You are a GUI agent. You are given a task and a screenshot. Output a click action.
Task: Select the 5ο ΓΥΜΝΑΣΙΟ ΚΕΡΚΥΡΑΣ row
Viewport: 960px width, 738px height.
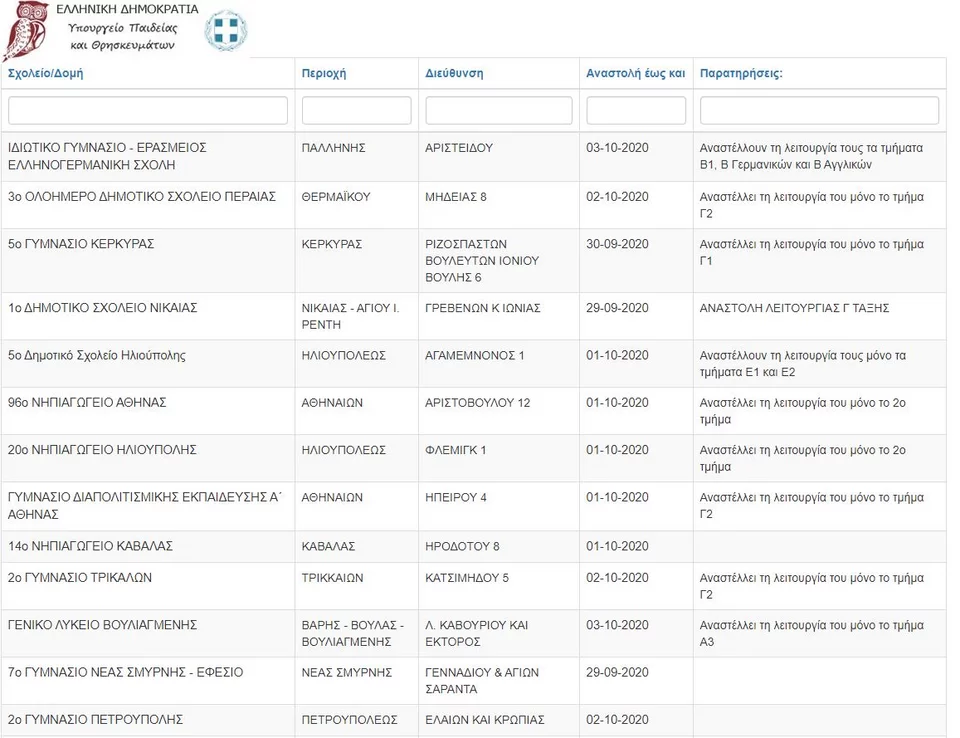pyautogui.click(x=81, y=244)
